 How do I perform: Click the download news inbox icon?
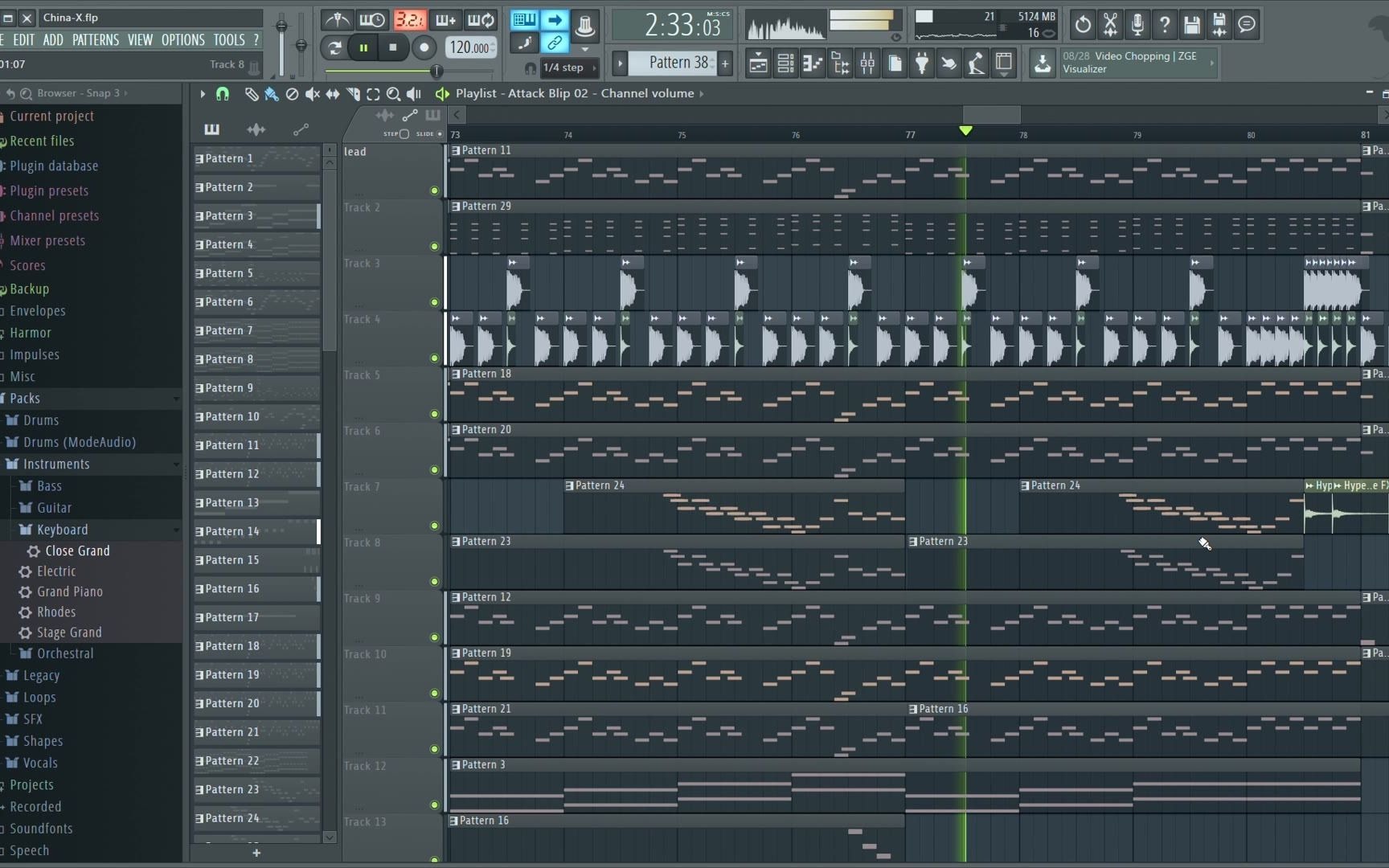click(1043, 63)
